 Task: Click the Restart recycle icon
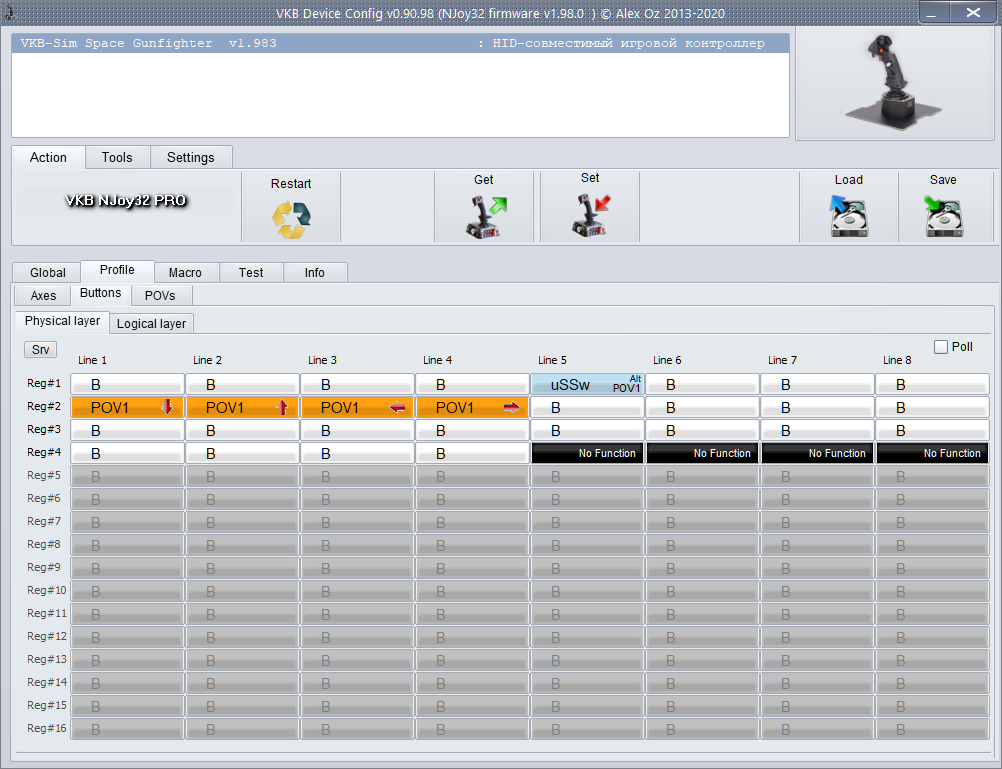click(x=291, y=220)
